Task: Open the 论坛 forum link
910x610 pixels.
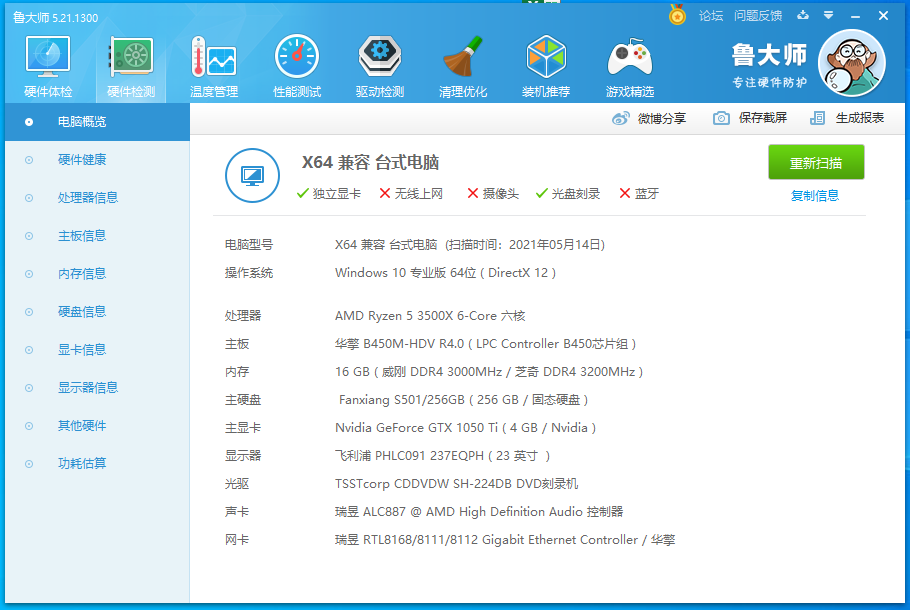Action: click(x=711, y=16)
